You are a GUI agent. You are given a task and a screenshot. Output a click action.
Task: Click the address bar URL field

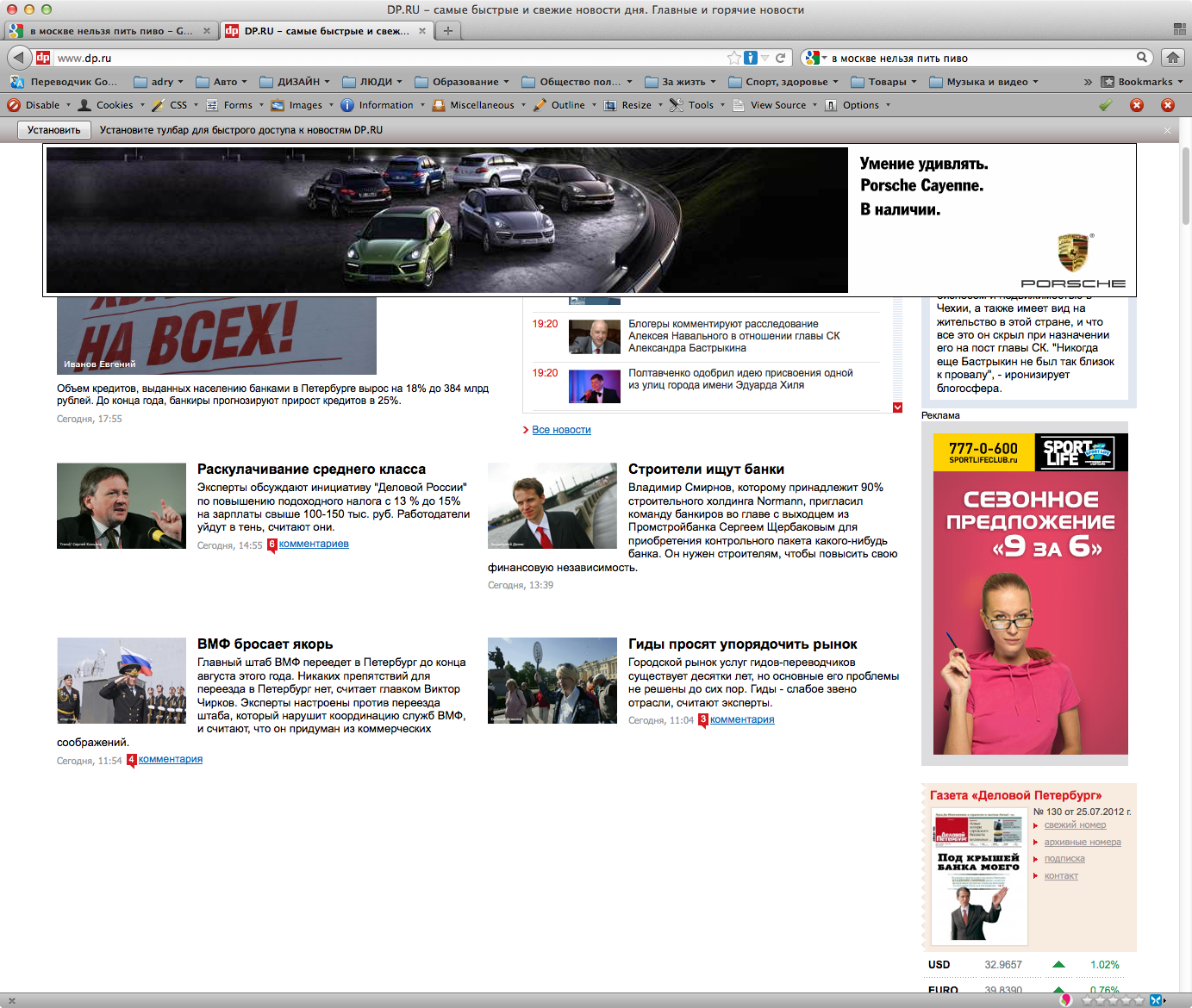point(388,58)
